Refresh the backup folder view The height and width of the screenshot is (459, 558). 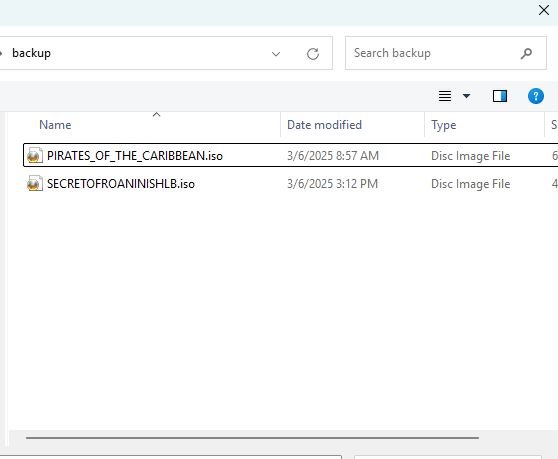tap(313, 54)
